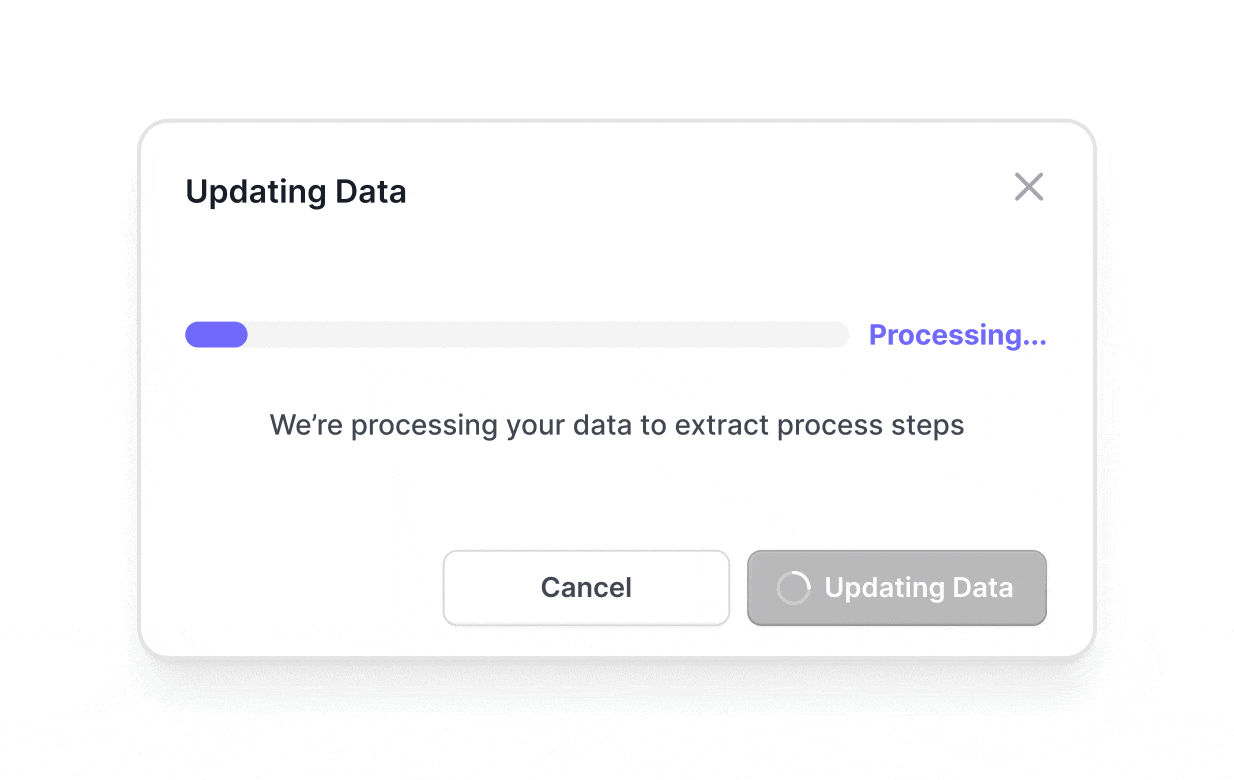Click the disabled Updating Data button

coord(896,588)
